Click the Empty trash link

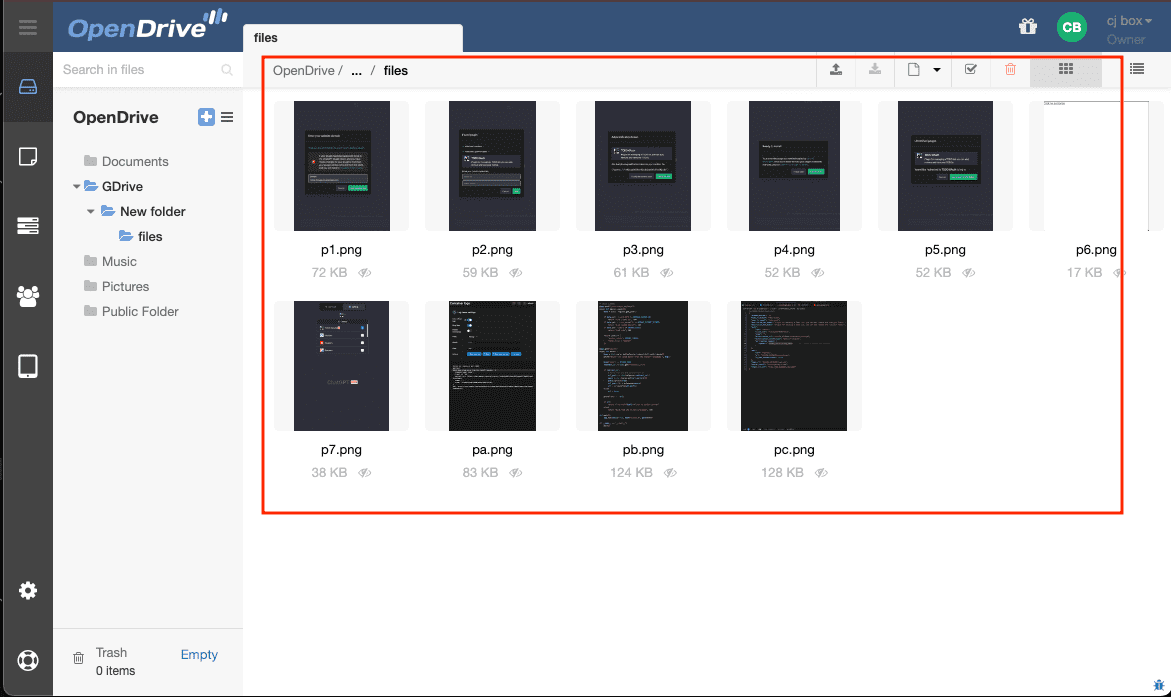[199, 654]
